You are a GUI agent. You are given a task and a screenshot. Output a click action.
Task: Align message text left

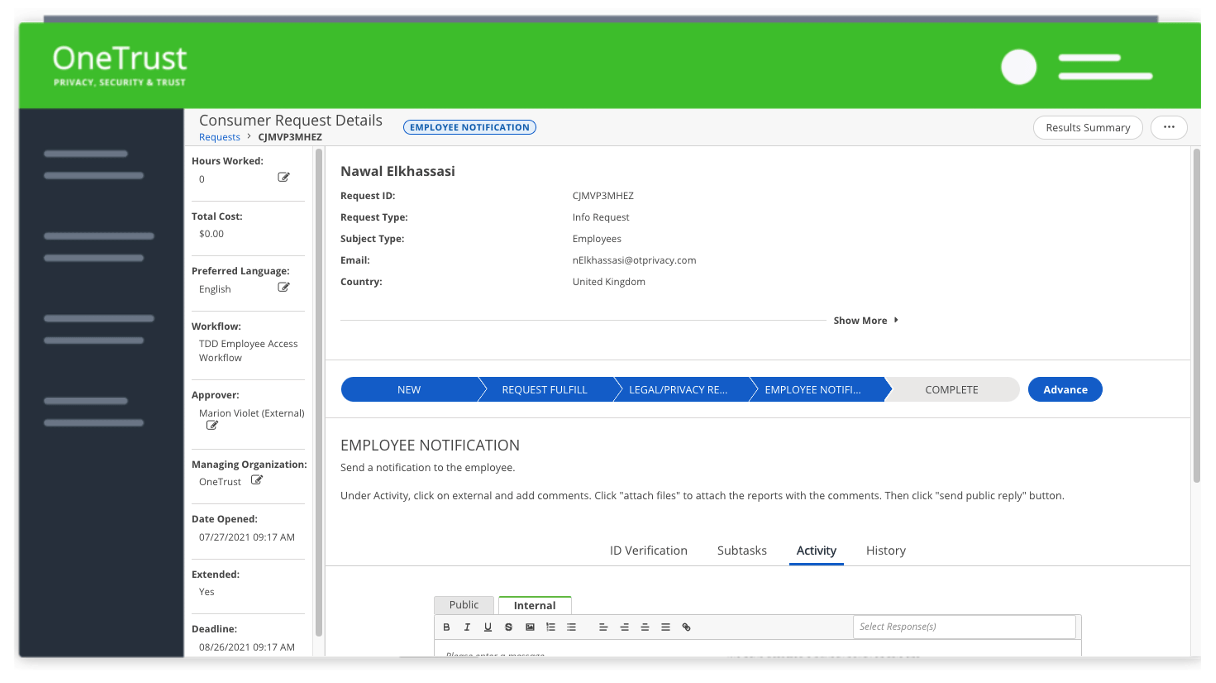point(603,627)
